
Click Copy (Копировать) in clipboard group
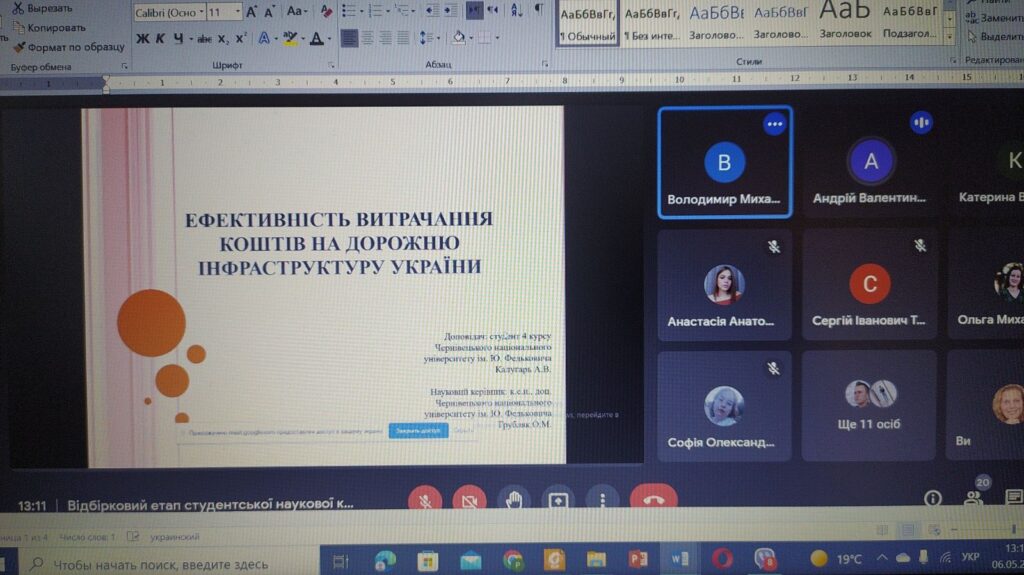[49, 27]
